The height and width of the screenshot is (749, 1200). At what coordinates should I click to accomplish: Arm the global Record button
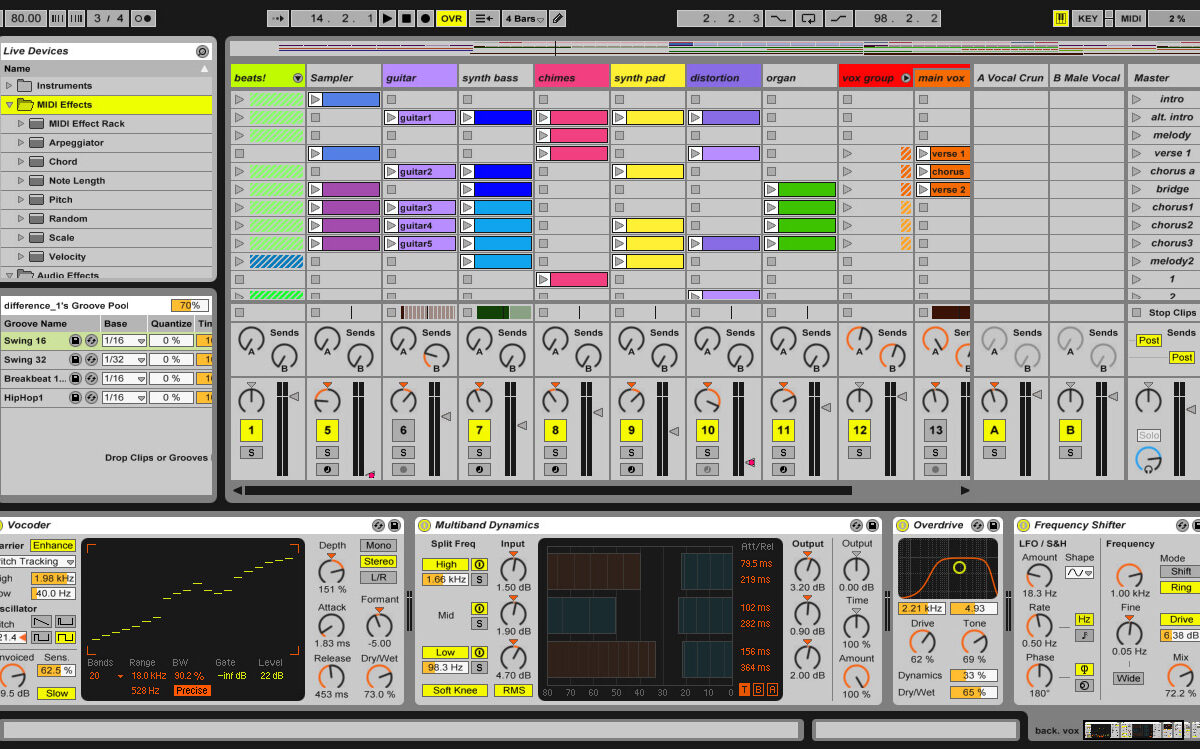[425, 18]
